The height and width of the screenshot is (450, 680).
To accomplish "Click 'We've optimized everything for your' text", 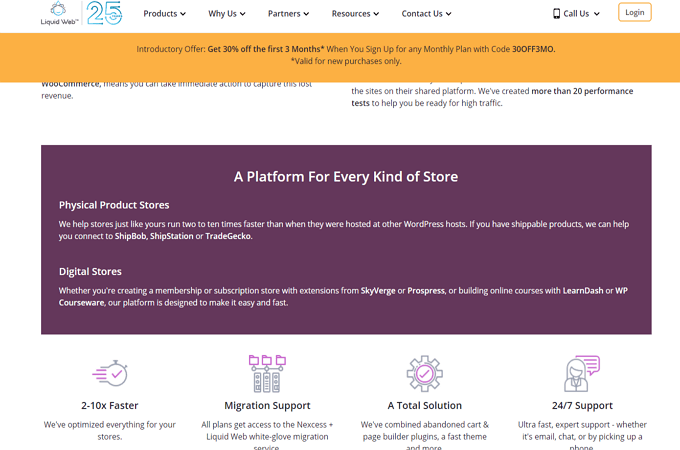I will (110, 425).
